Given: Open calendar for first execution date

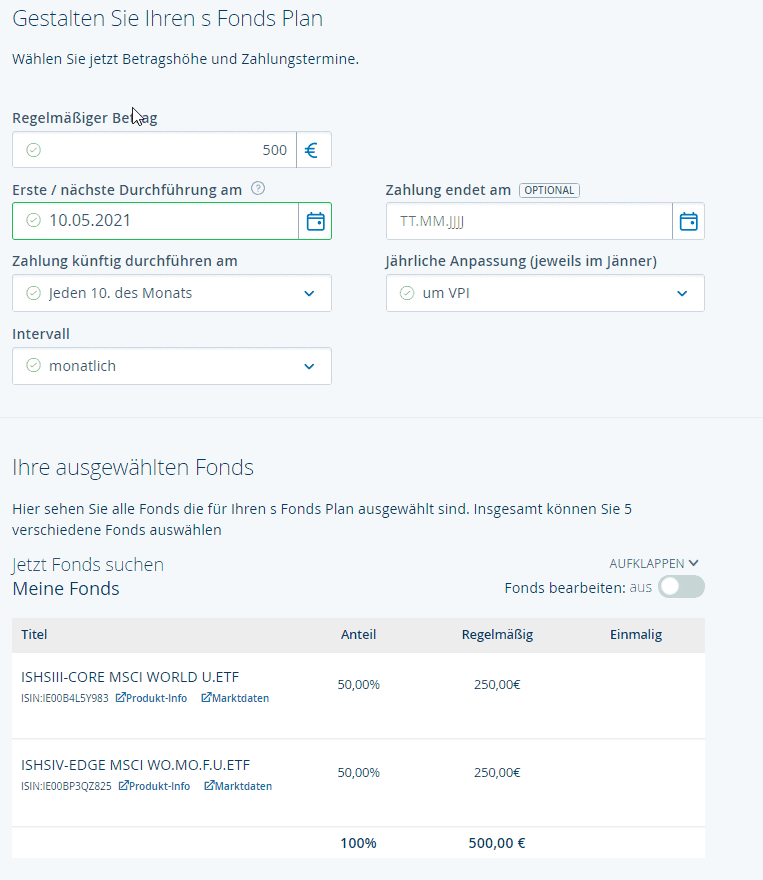Looking at the screenshot, I should [315, 221].
